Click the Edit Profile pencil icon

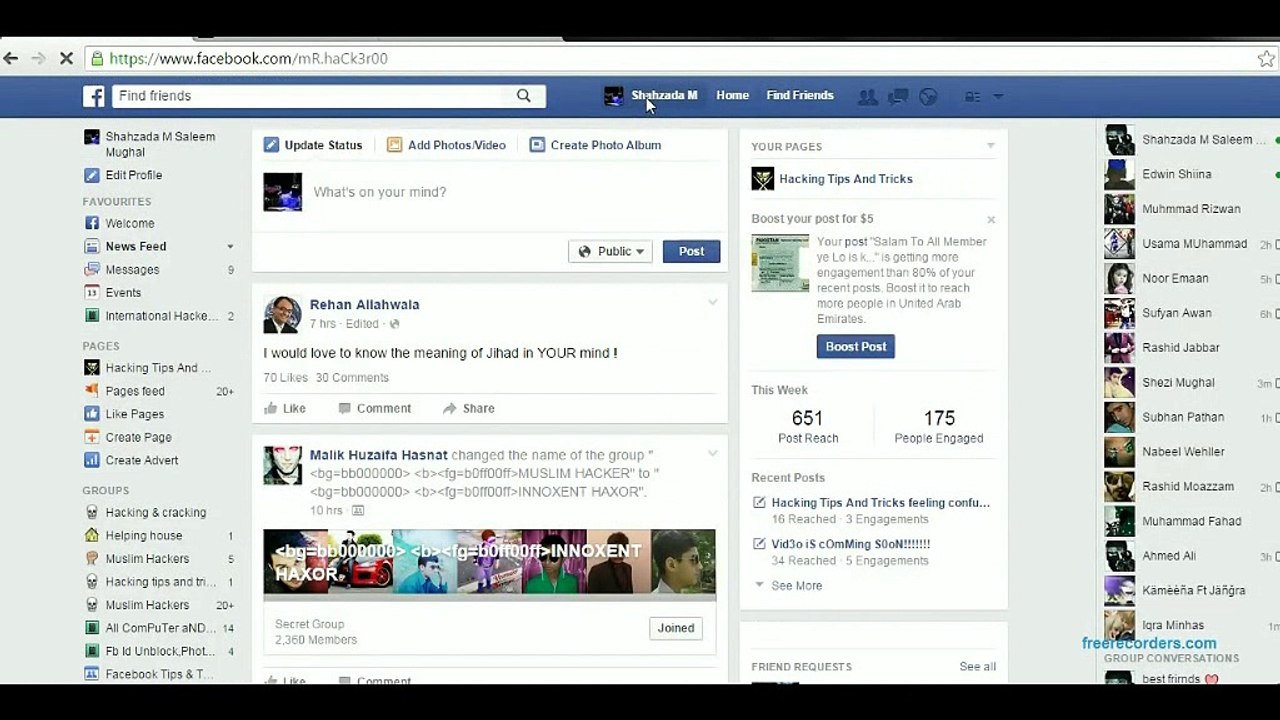tap(92, 175)
